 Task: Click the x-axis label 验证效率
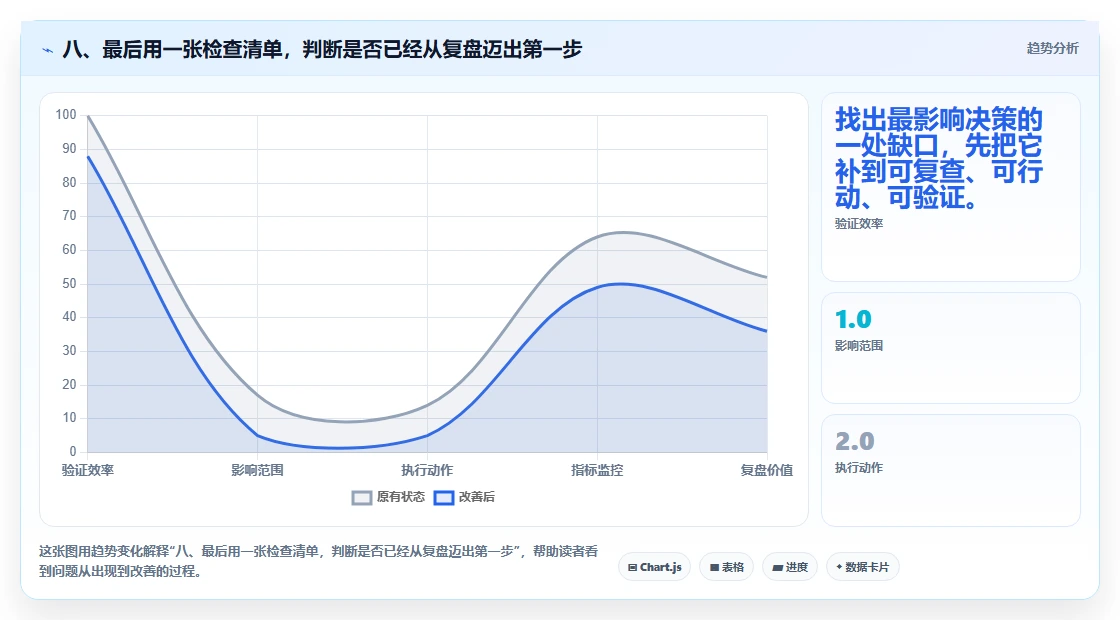point(88,470)
